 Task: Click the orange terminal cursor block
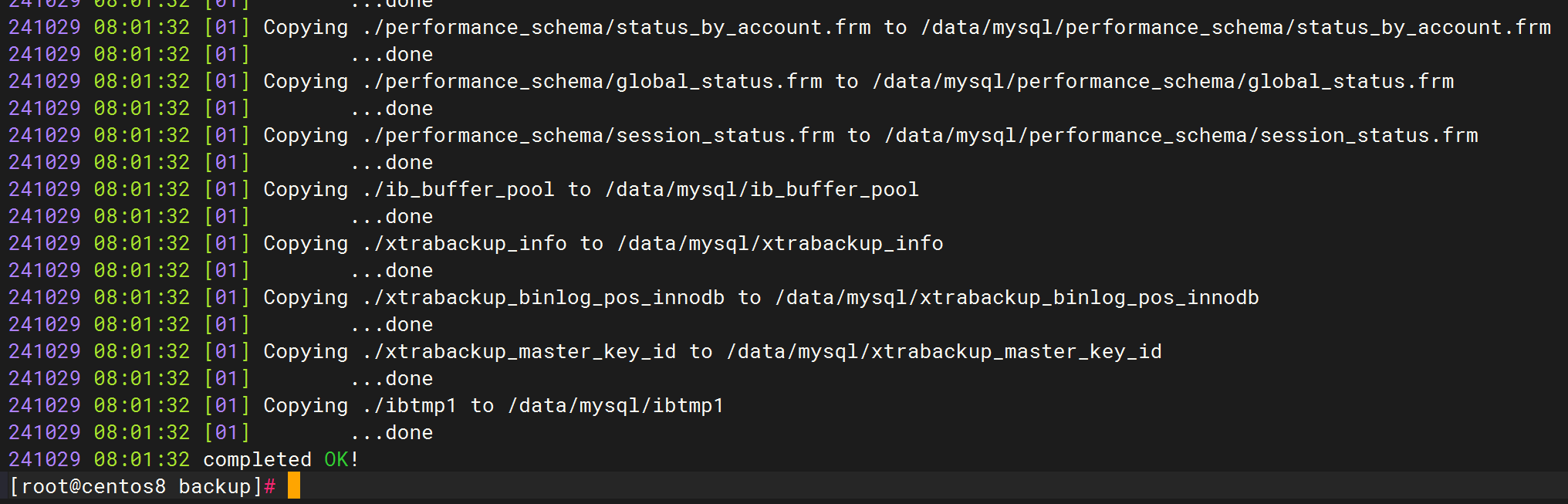[x=294, y=486]
